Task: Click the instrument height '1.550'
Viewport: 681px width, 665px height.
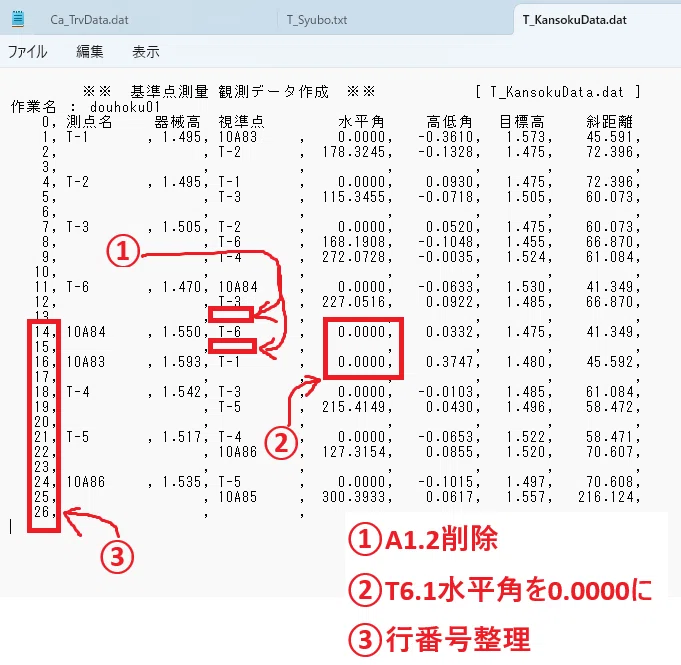Action: [x=182, y=332]
